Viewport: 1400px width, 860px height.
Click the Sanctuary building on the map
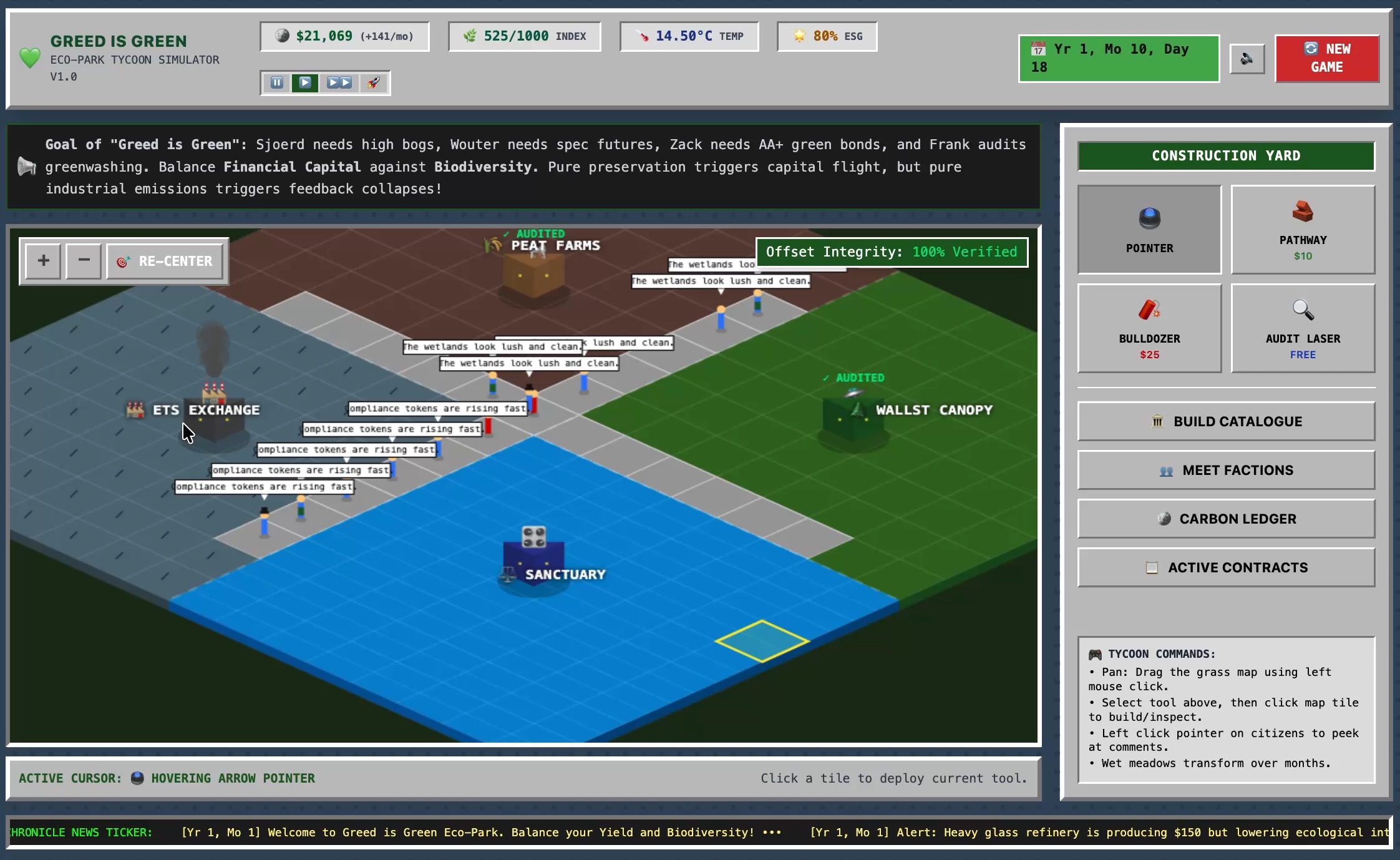534,560
